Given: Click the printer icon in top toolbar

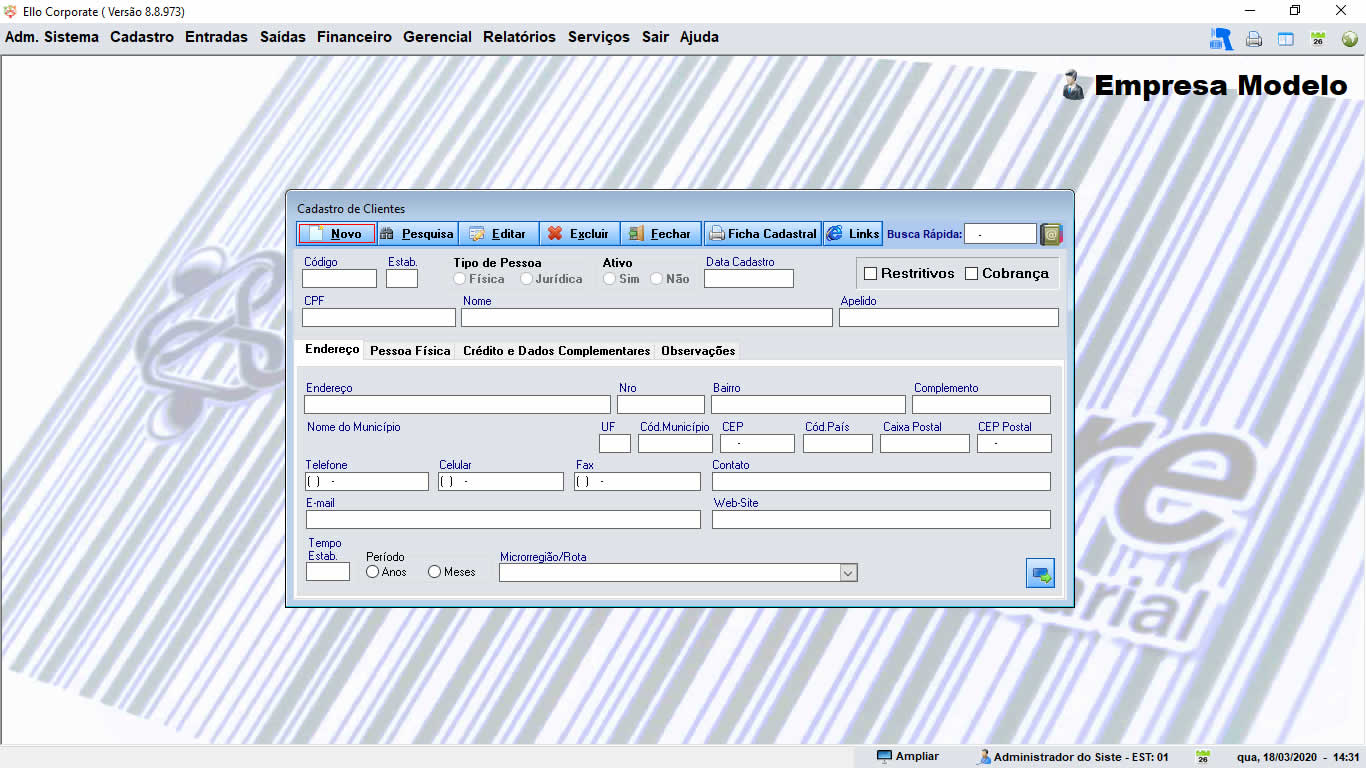Looking at the screenshot, I should 1254,40.
